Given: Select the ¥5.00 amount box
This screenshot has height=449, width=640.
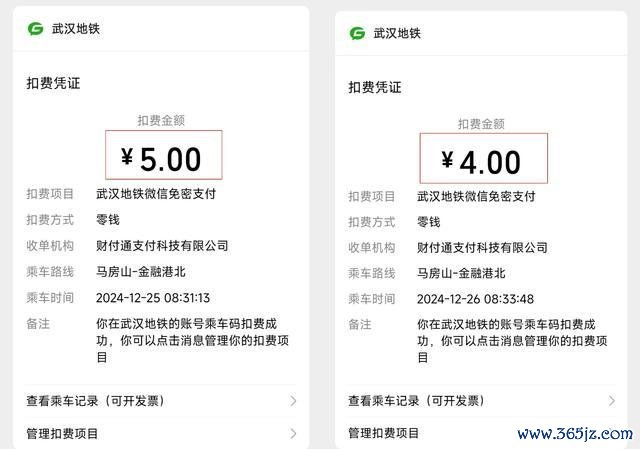Looking at the screenshot, I should (x=164, y=155).
